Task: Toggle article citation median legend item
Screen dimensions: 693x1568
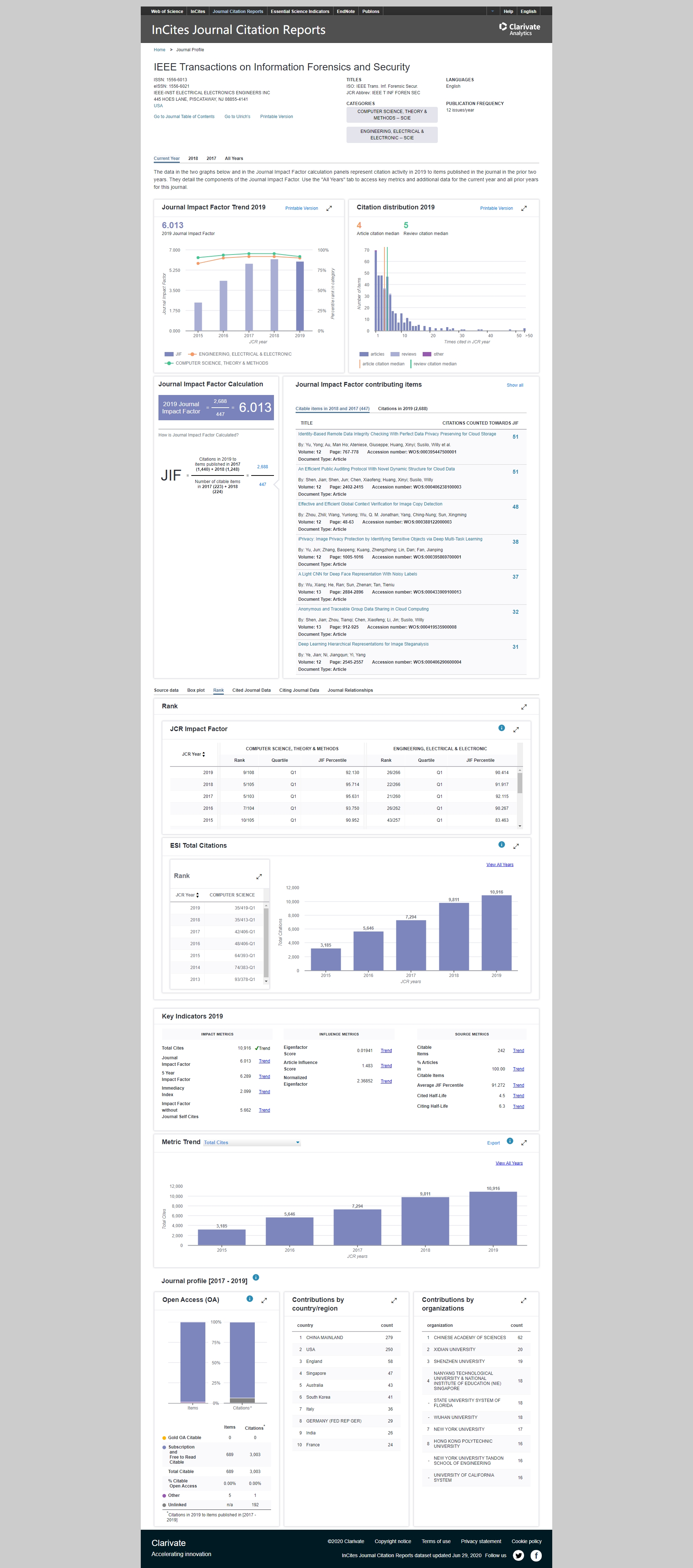Action: [x=382, y=364]
